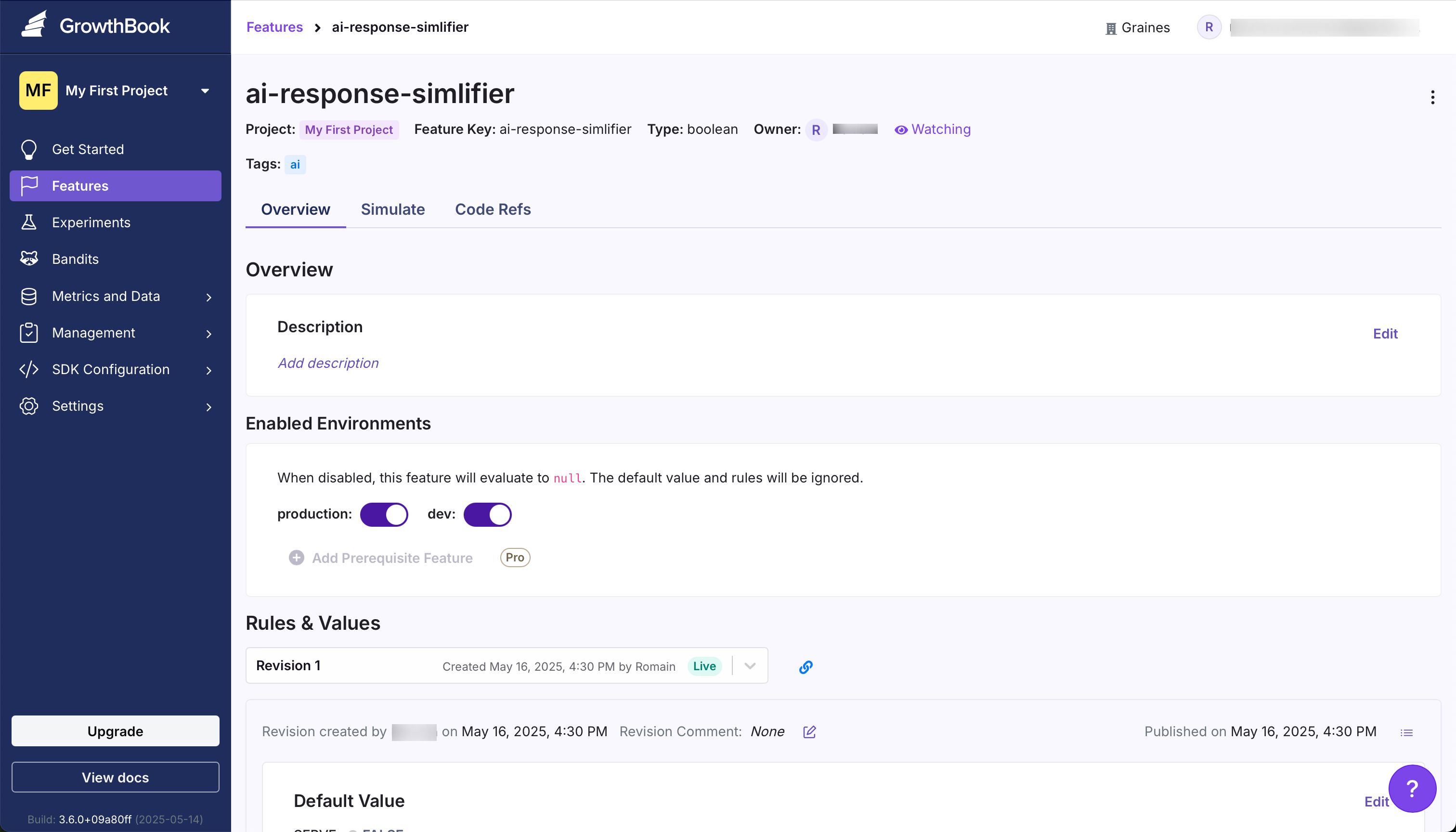Click the Metrics and Data database icon
The height and width of the screenshot is (832, 1456).
point(28,296)
